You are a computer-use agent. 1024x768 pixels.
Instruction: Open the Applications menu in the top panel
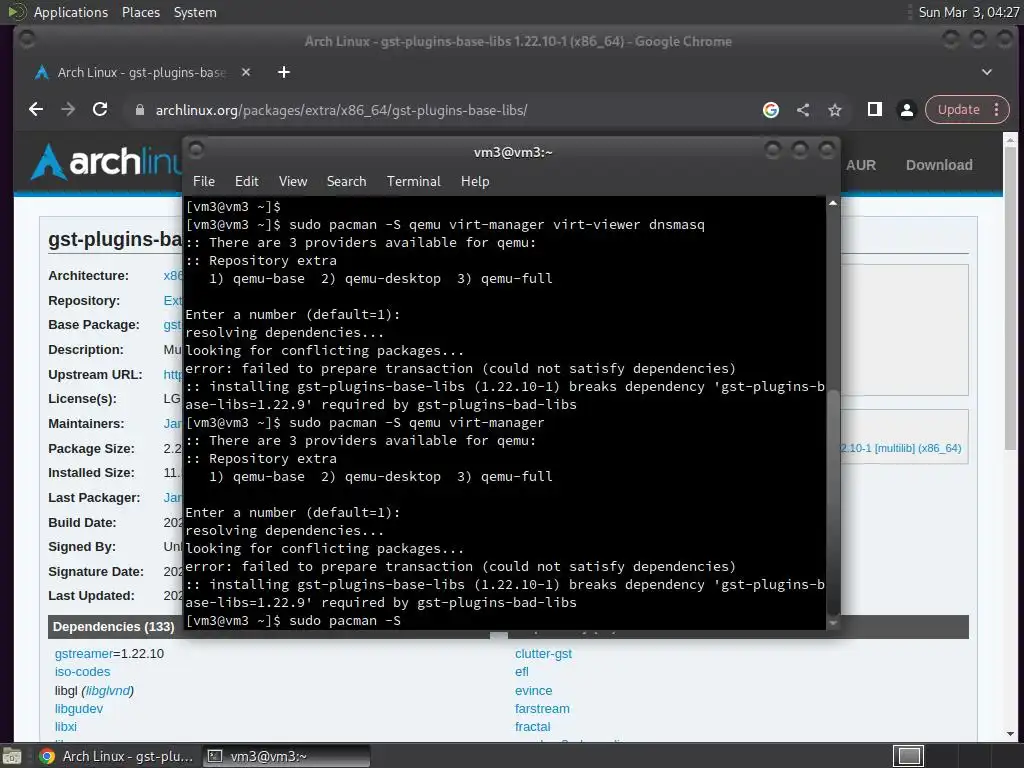(x=71, y=12)
